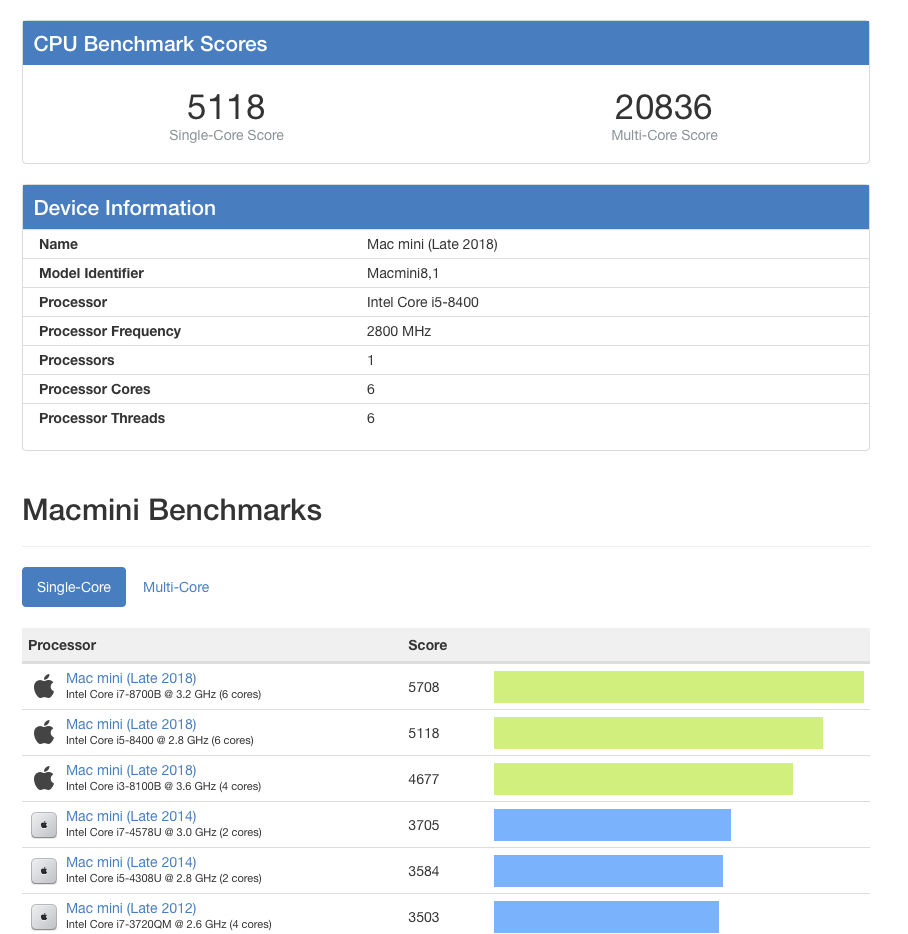Image resolution: width=908 pixels, height=934 pixels.
Task: Click the score value 5708
Action: [424, 687]
